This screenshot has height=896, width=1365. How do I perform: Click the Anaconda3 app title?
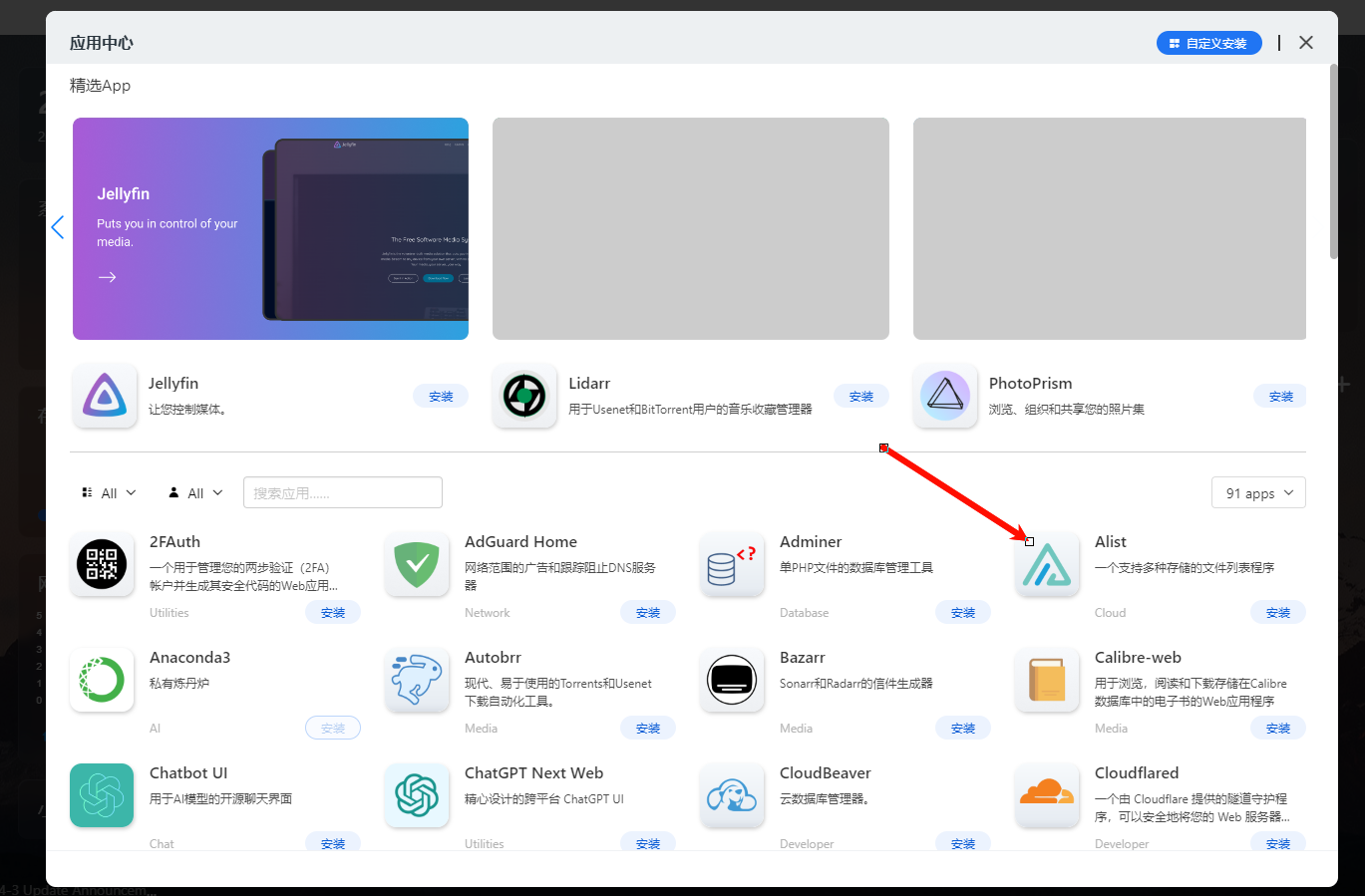coord(189,658)
